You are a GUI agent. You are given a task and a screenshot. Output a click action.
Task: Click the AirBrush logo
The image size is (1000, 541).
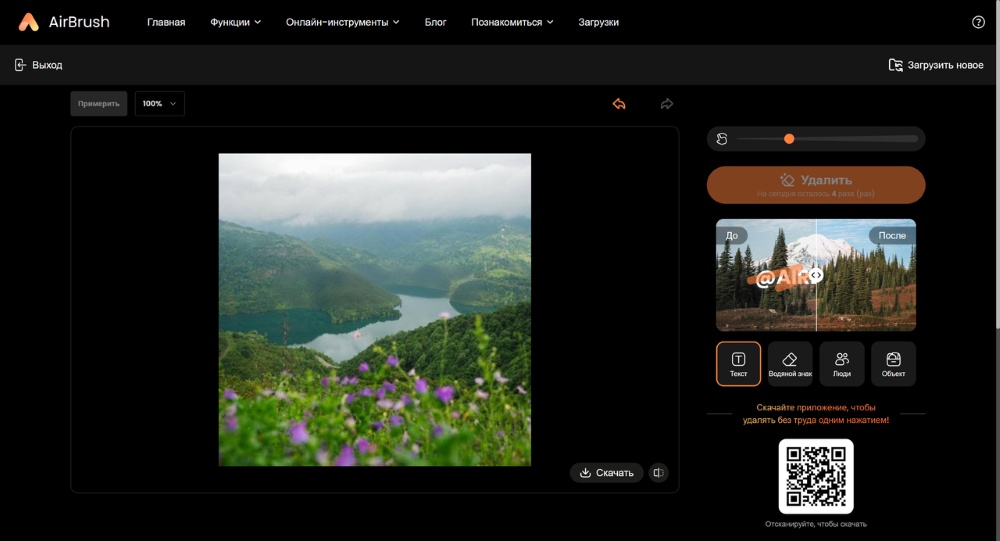pyautogui.click(x=64, y=22)
